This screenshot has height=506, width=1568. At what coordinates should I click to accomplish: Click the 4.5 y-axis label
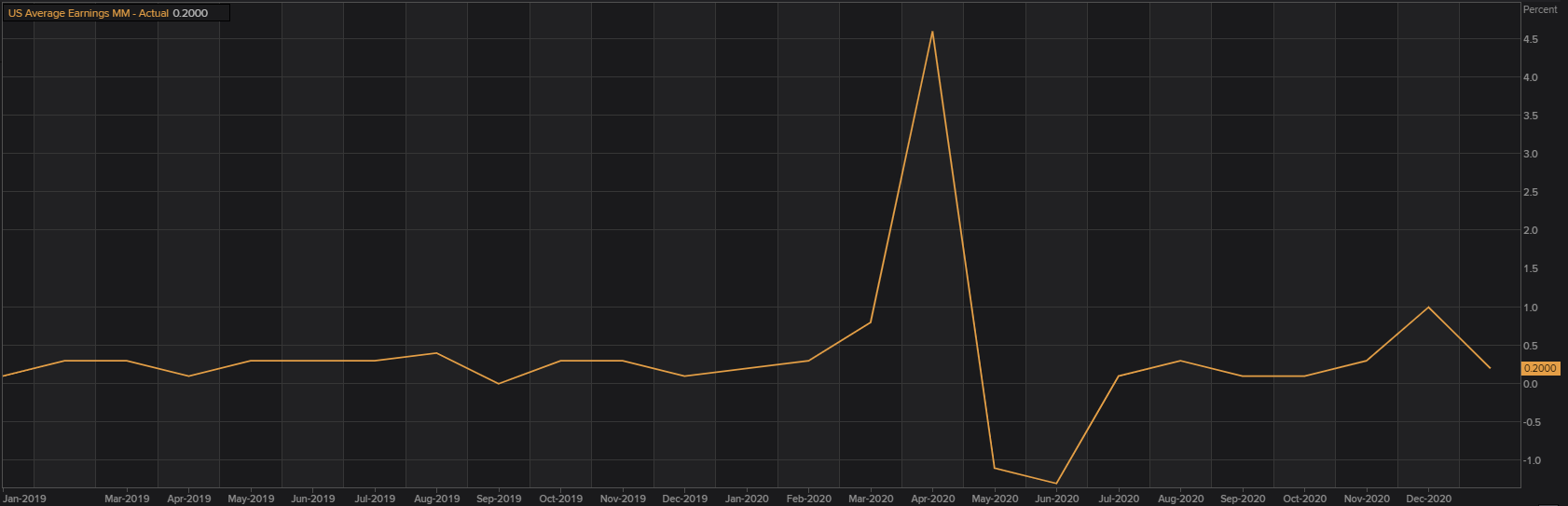tap(1531, 39)
